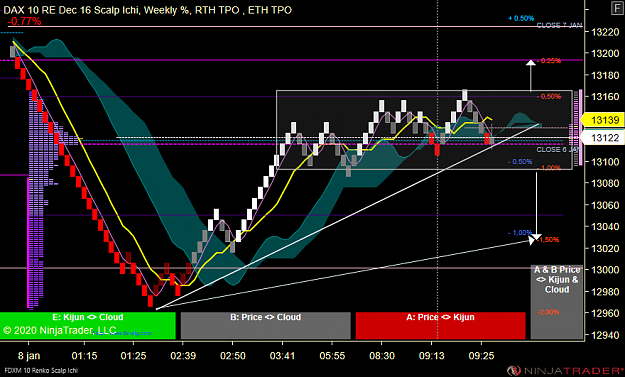Click the 12960 price axis label
Viewport: 625px width, 377px height.
pos(605,314)
